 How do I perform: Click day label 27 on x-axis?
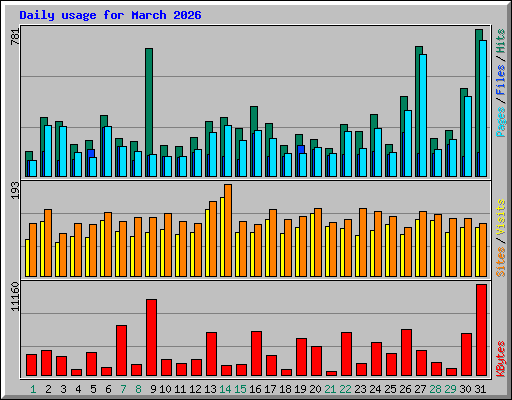(x=420, y=389)
